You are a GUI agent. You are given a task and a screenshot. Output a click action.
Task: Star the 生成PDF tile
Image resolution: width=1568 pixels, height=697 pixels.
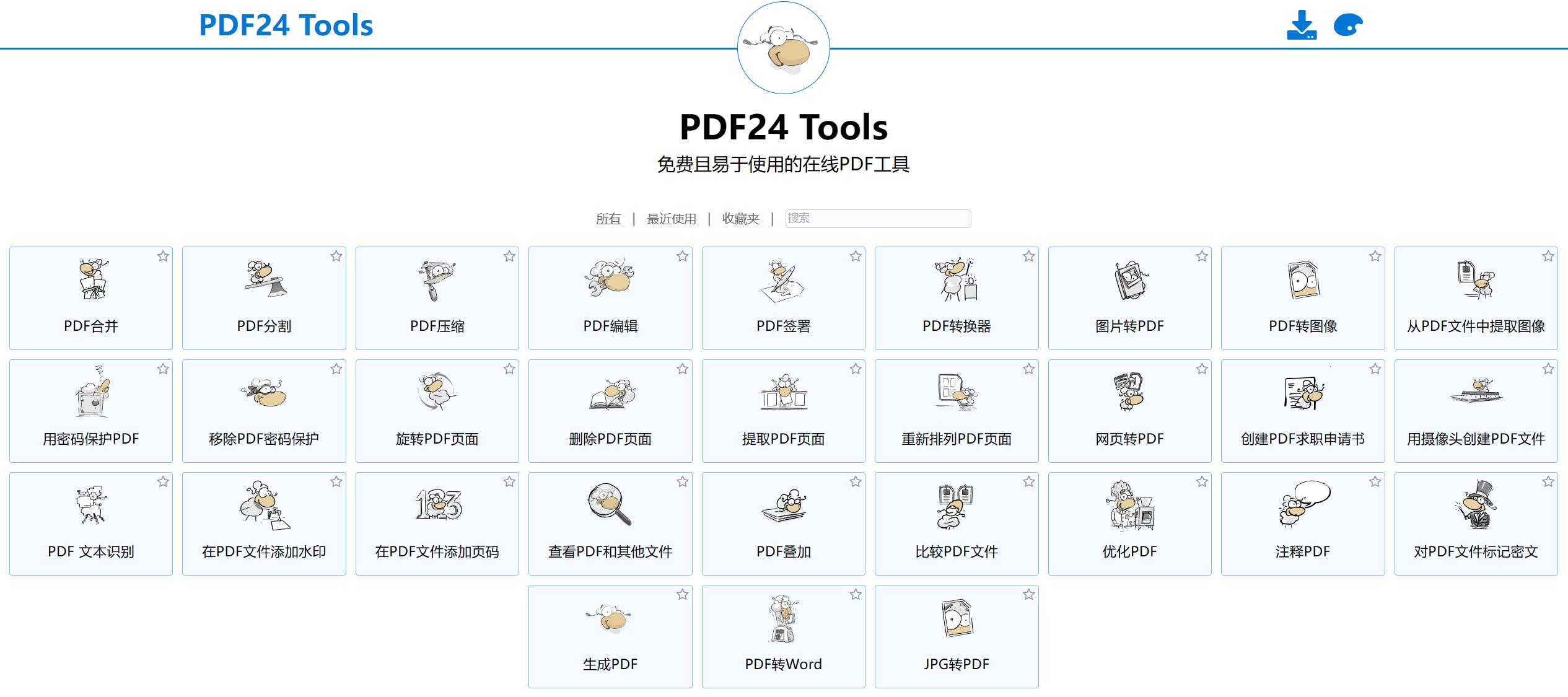[683, 594]
